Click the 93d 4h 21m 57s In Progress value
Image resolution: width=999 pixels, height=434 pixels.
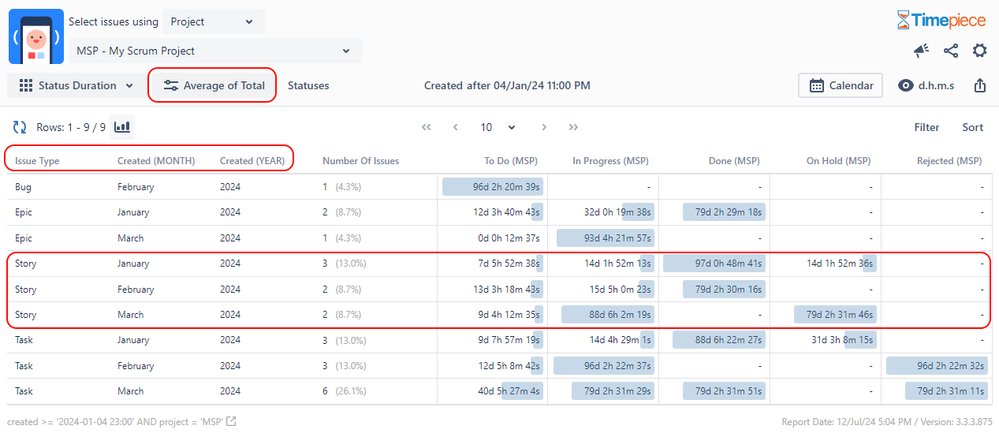pos(605,238)
